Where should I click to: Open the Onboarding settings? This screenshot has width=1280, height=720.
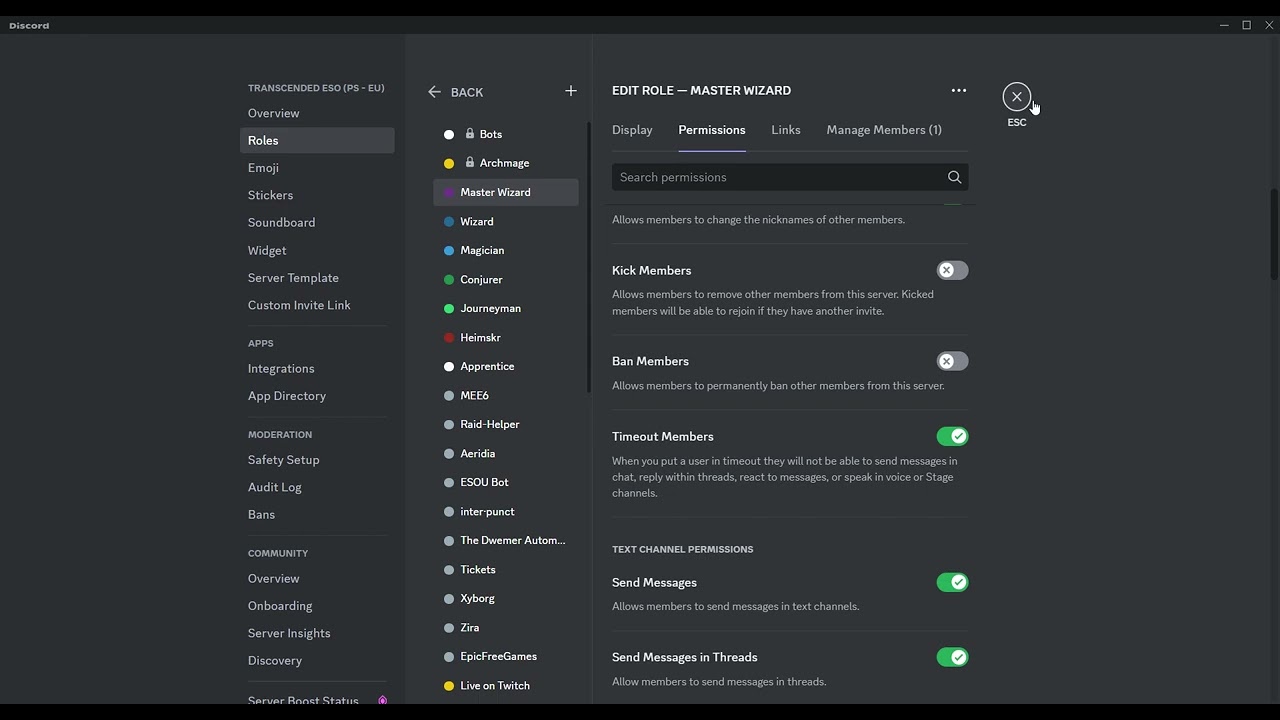point(317,606)
